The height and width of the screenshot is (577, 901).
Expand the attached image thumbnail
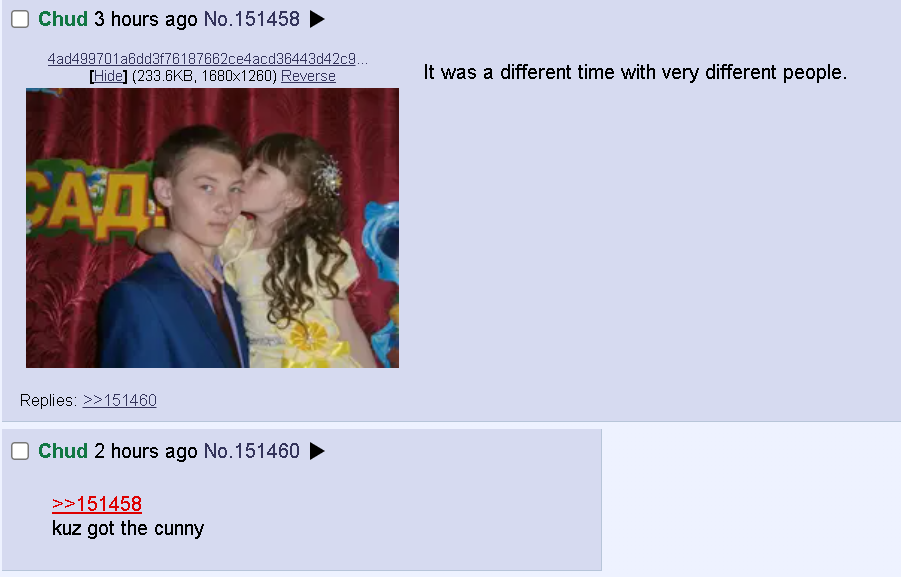(x=212, y=228)
